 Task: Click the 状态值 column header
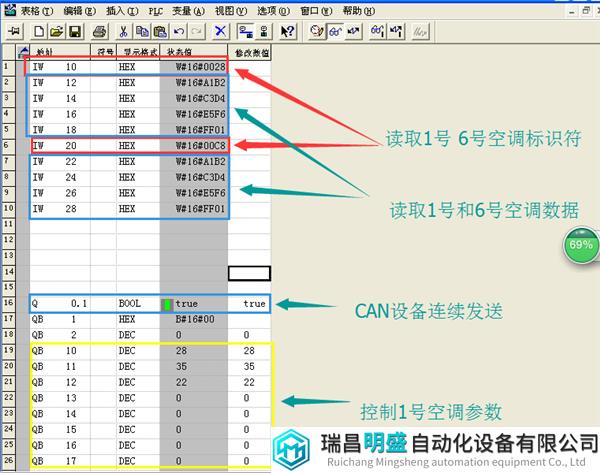[194, 52]
